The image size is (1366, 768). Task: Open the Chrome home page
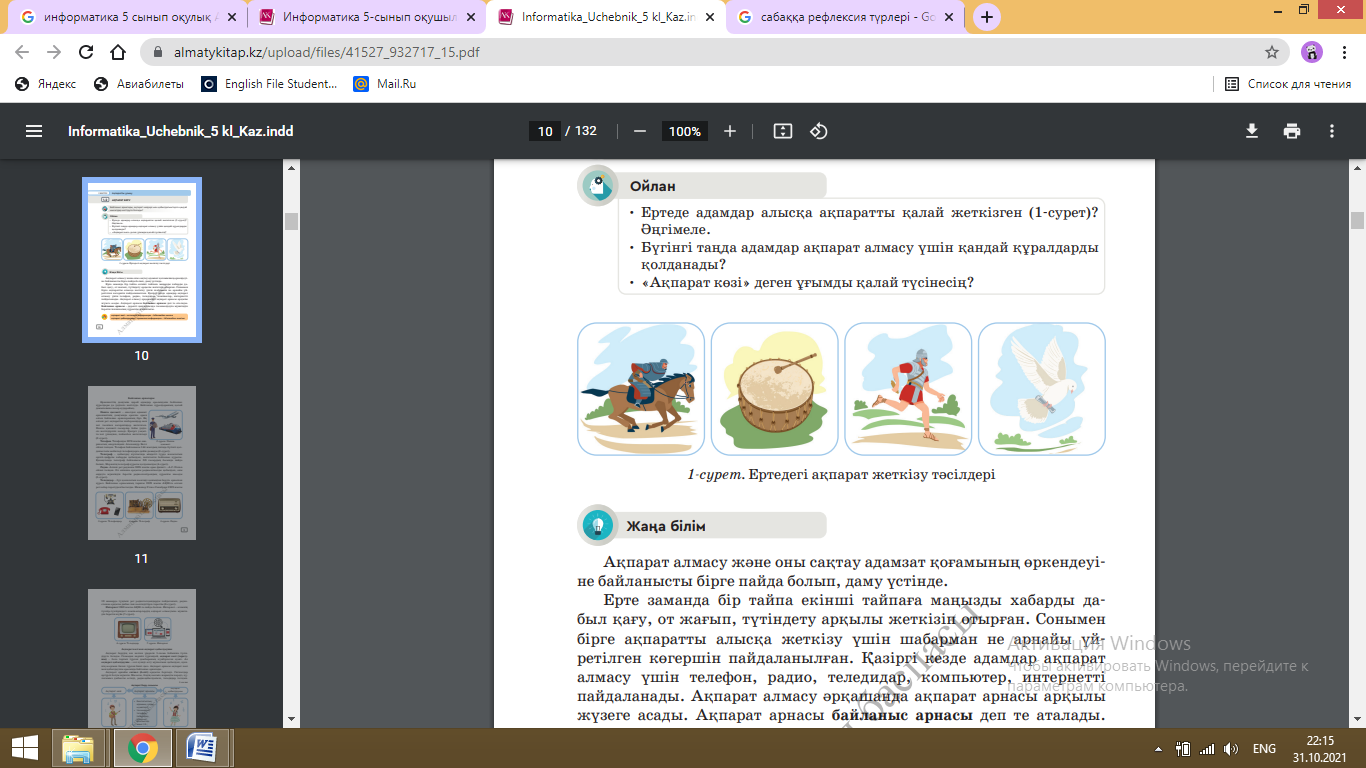[118, 52]
